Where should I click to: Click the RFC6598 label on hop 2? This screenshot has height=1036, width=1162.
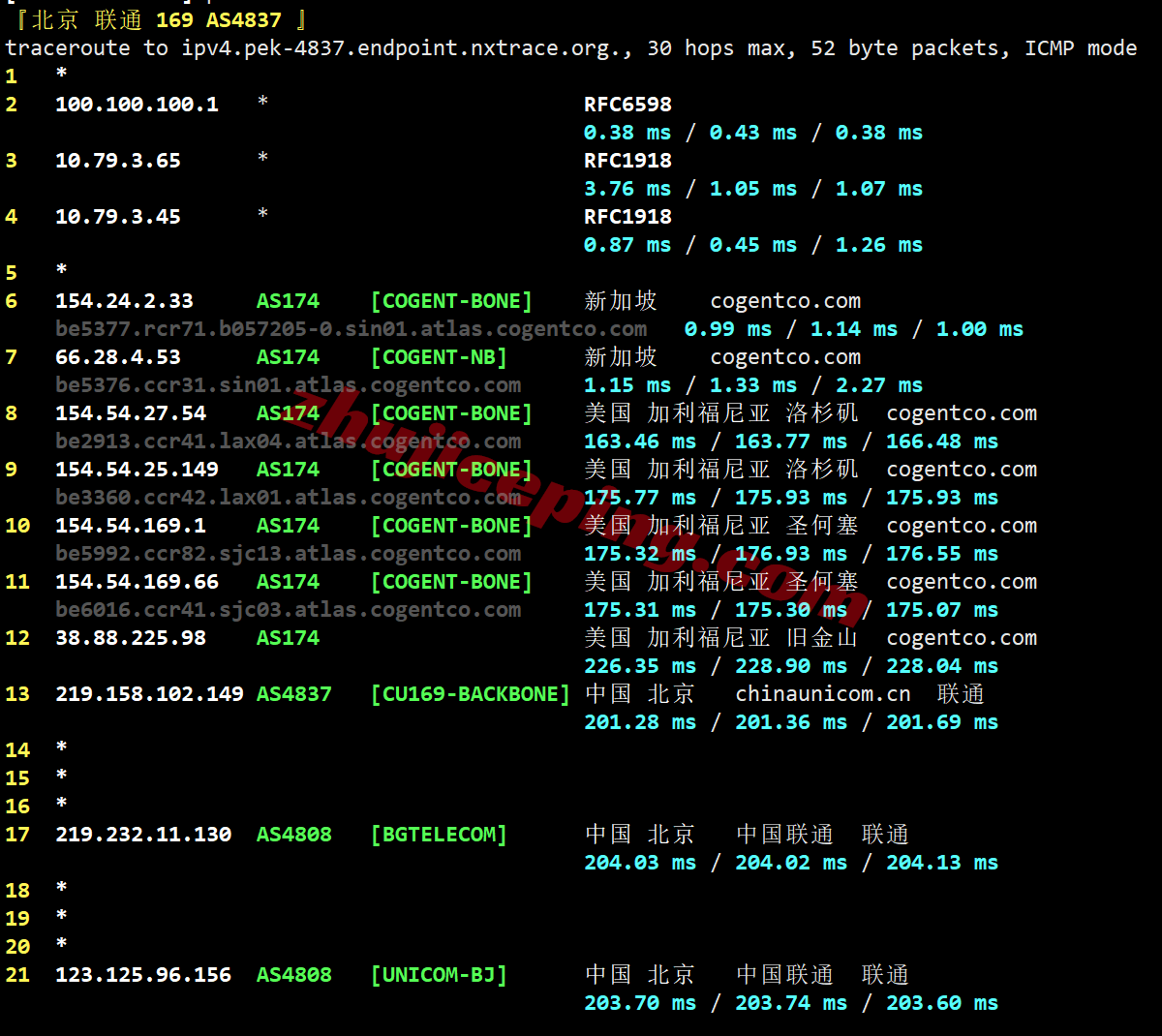point(627,105)
